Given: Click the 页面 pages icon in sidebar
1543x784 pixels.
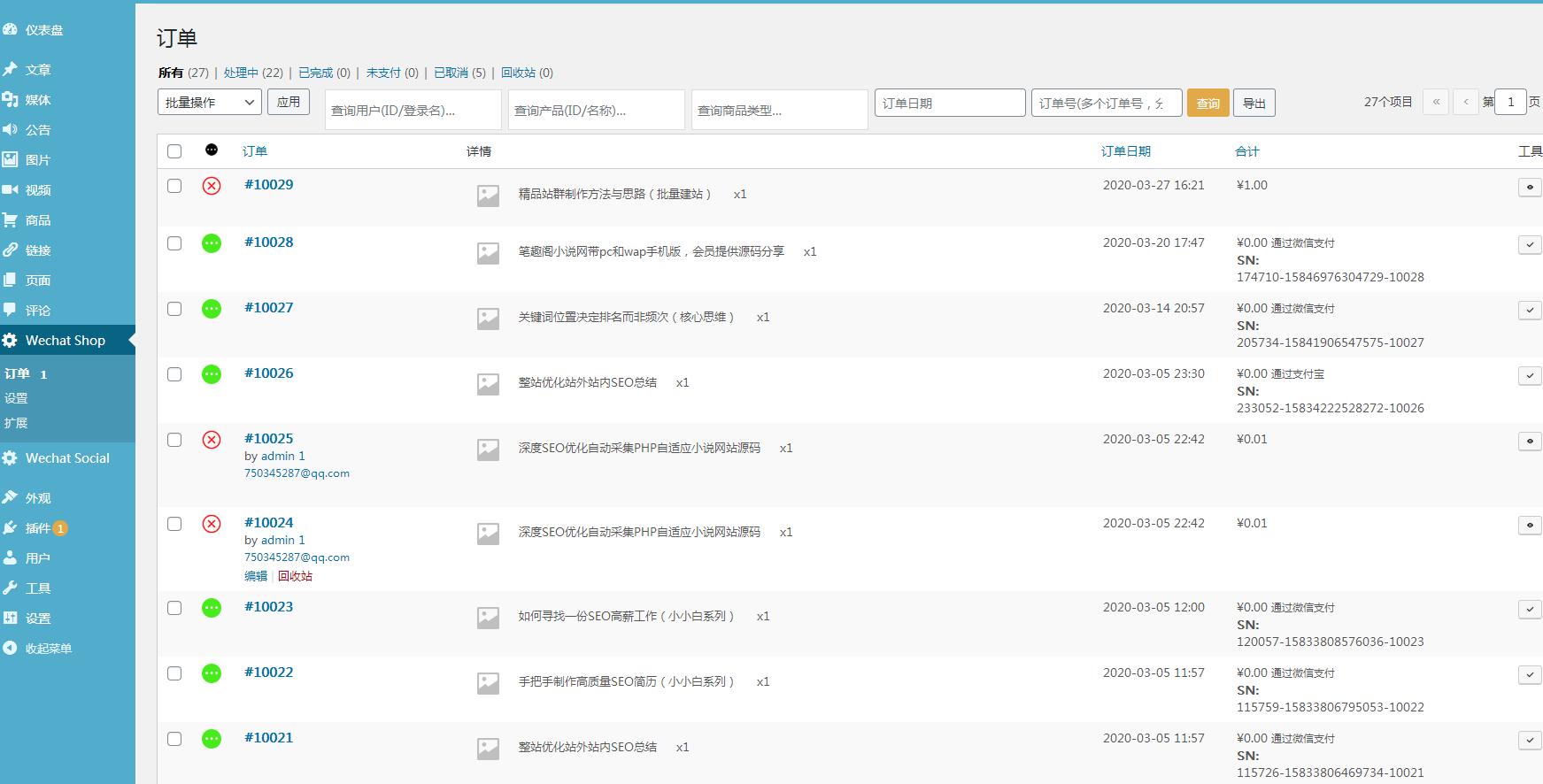Looking at the screenshot, I should [10, 280].
